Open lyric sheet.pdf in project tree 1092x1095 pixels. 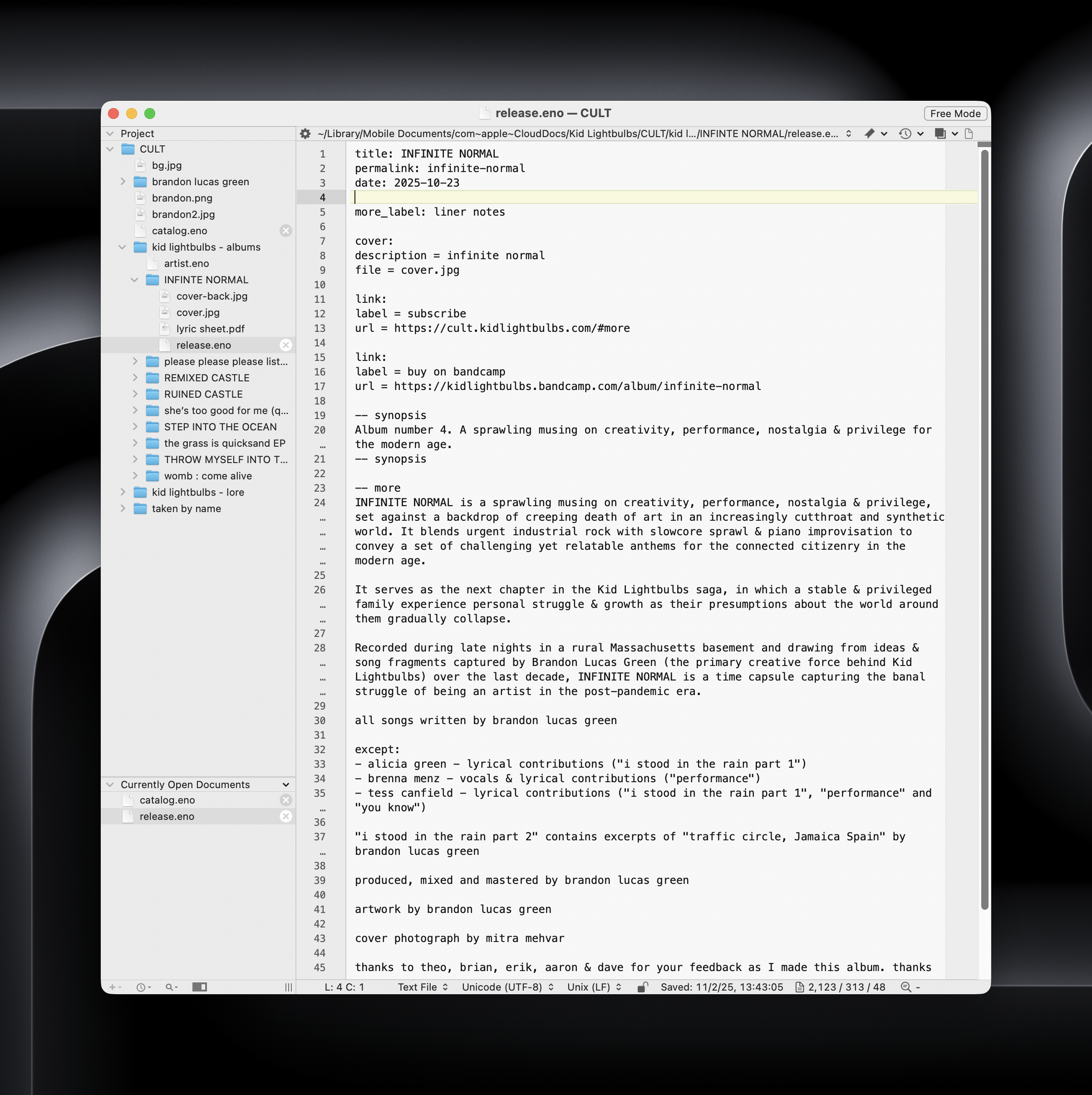[x=210, y=329]
